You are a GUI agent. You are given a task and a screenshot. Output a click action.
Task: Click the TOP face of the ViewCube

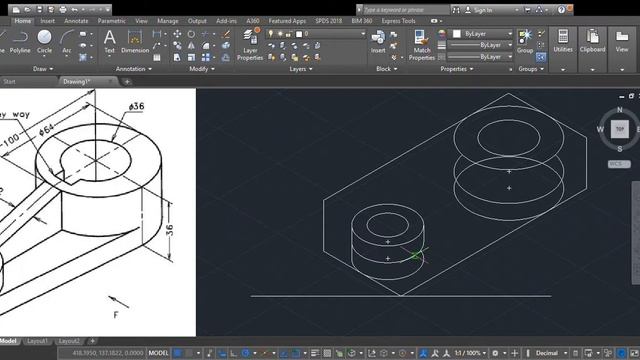point(620,129)
